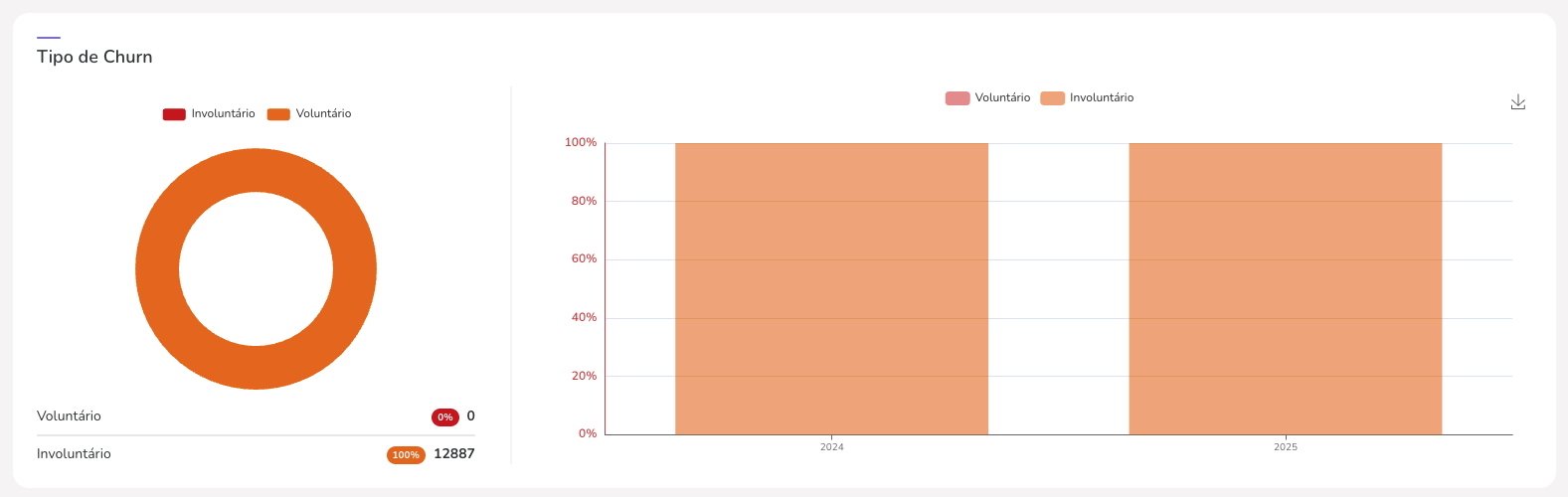Viewport: 1568px width, 497px height.
Task: Click the 100% y-axis label
Action: (x=581, y=143)
